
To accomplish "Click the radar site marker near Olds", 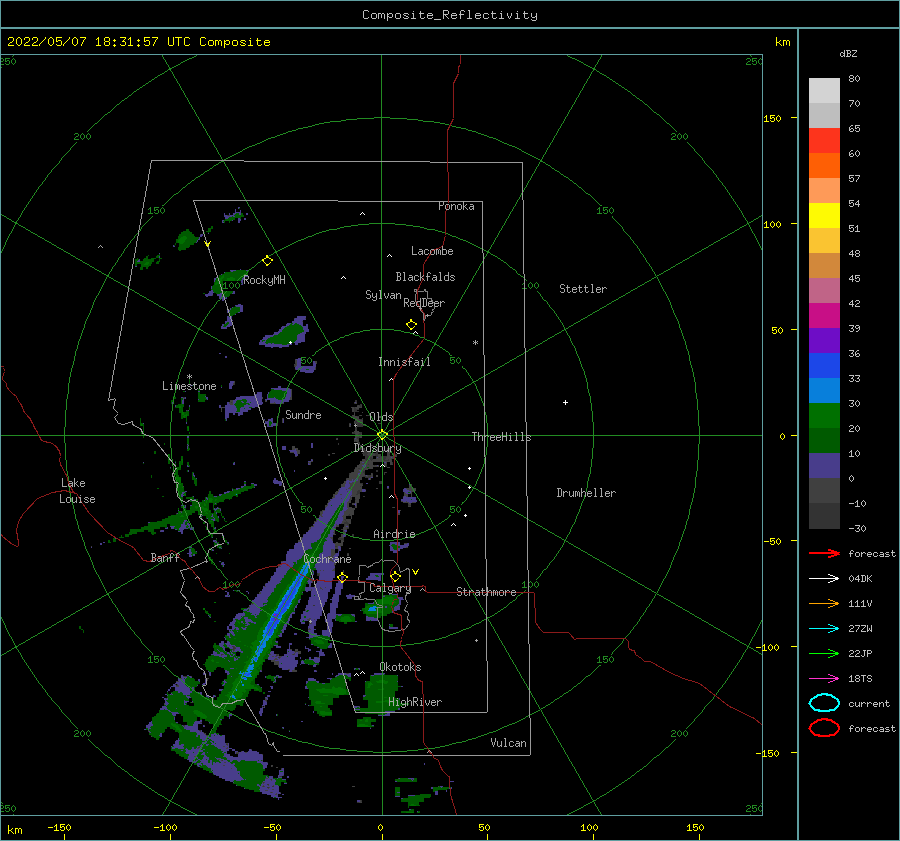I will point(382,435).
